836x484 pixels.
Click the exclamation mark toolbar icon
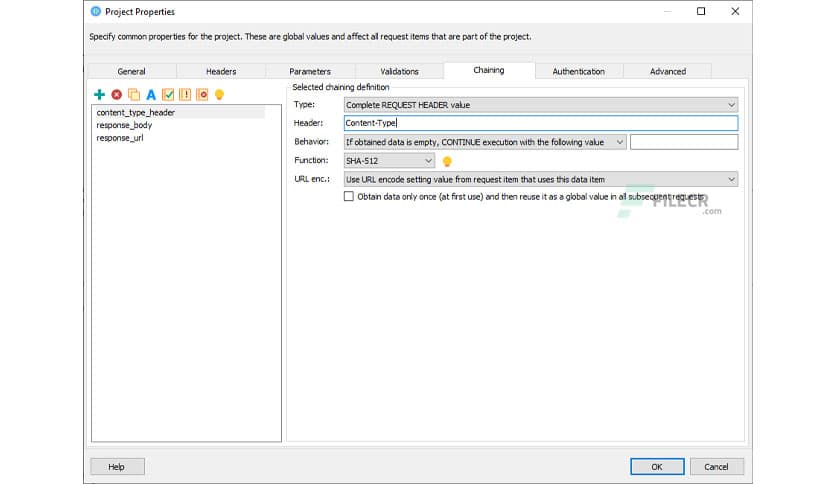pyautogui.click(x=185, y=94)
